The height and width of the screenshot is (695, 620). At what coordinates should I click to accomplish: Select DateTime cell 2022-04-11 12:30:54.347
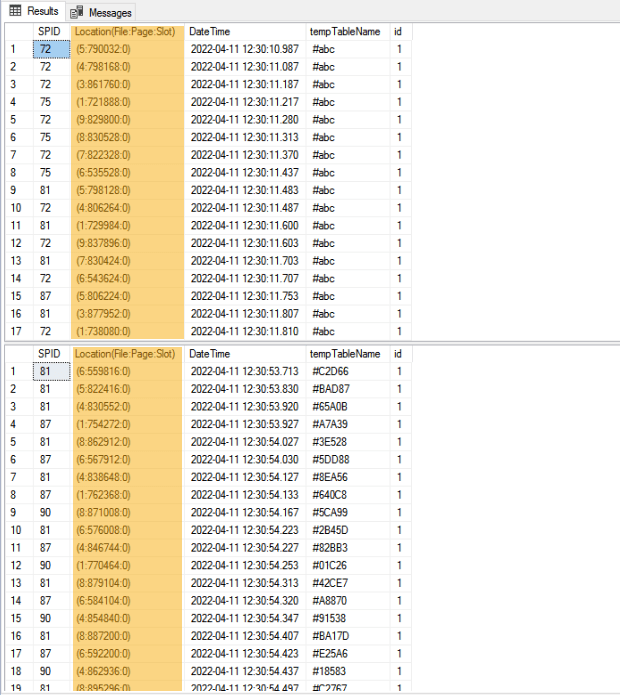pyautogui.click(x=245, y=618)
